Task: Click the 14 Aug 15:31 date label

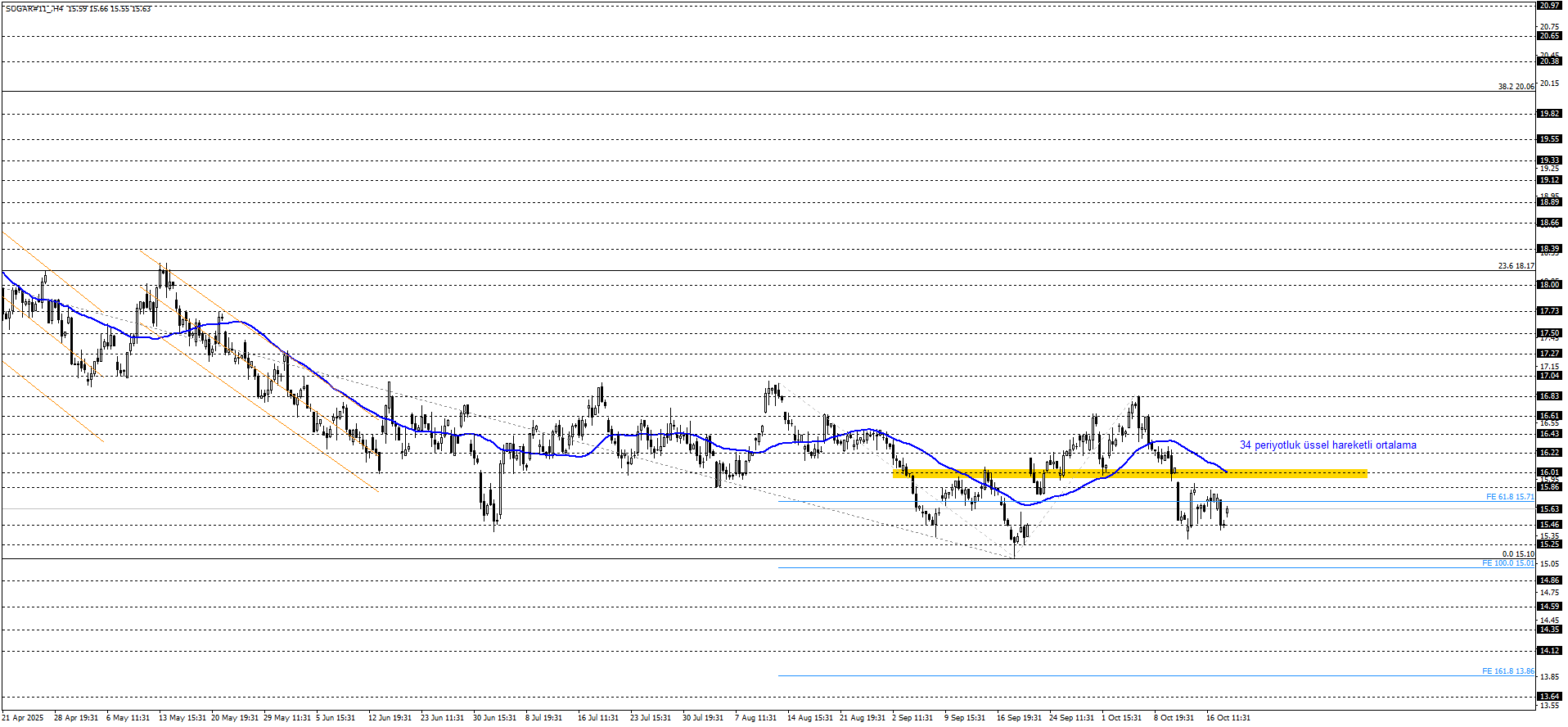Action: coord(809,718)
